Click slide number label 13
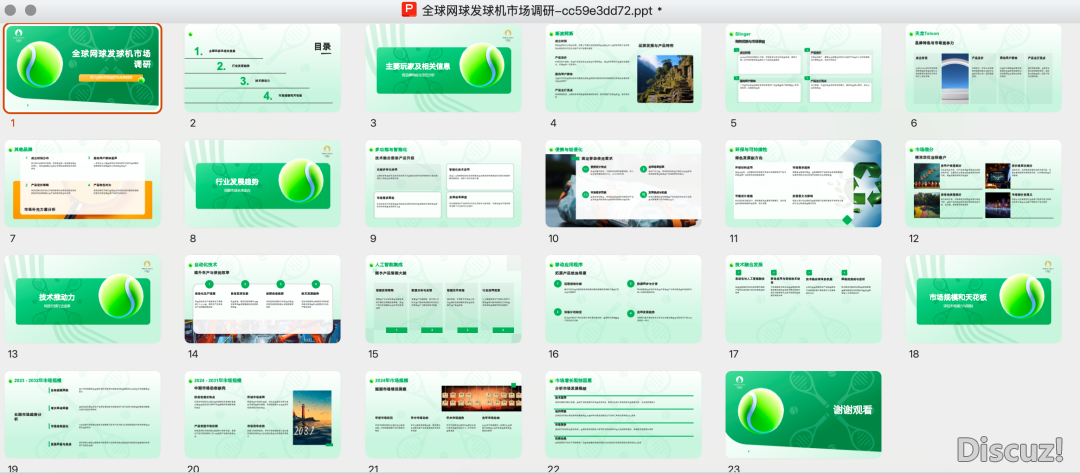The width and height of the screenshot is (1080, 474). pyautogui.click(x=12, y=355)
